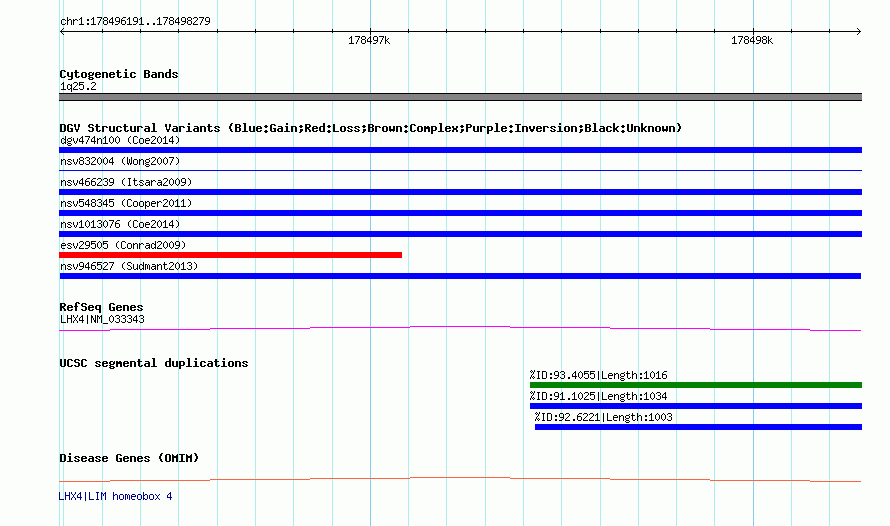
Task: Click the Disease Genes (OMIM) heading
Action: tap(129, 458)
